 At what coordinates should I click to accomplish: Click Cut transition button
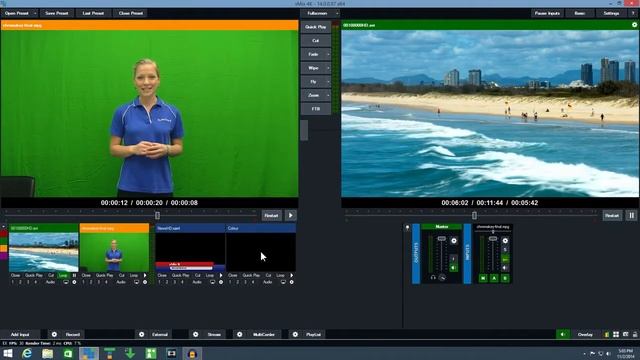316,40
